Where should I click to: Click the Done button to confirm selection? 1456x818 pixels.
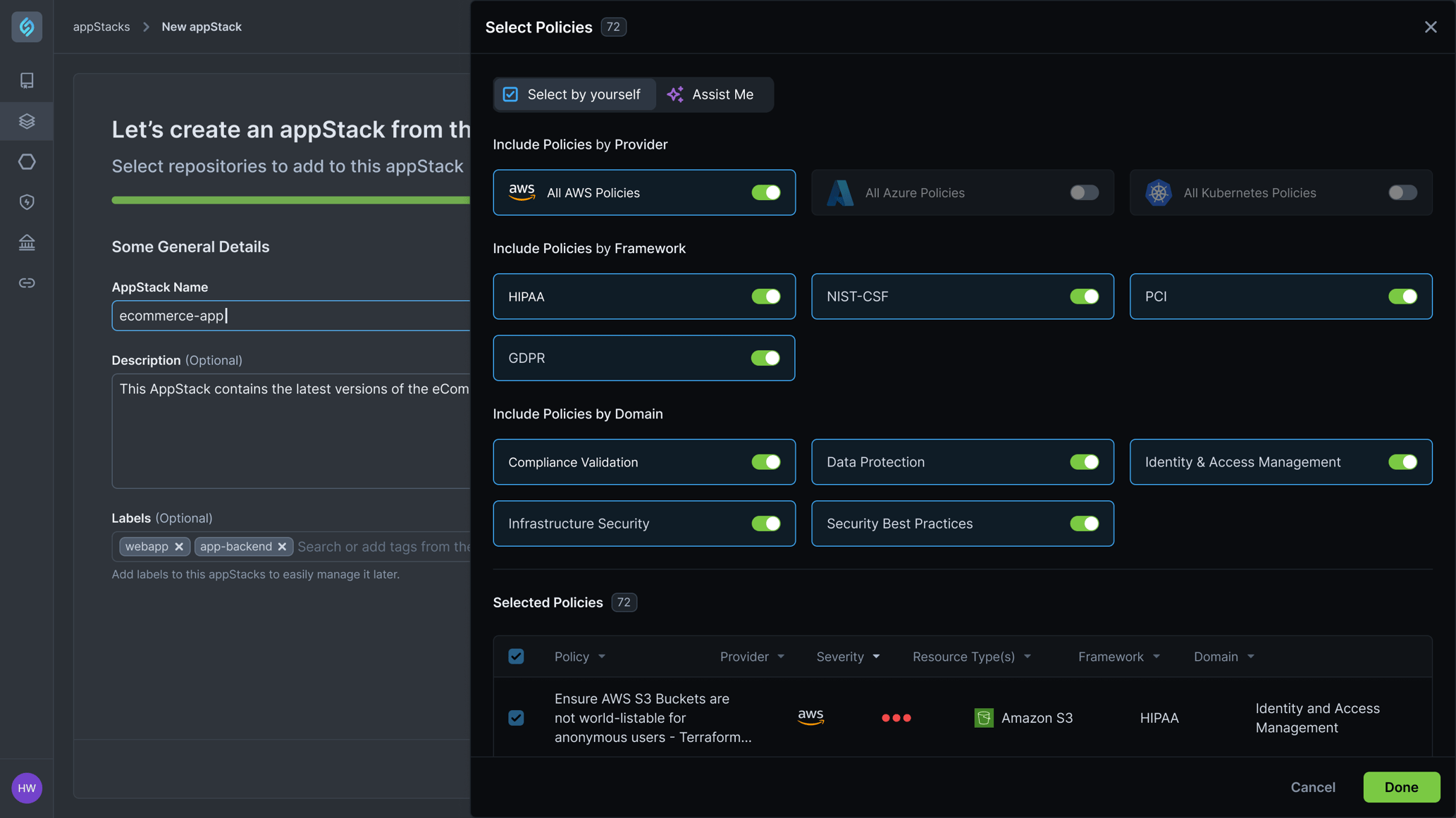click(1401, 787)
